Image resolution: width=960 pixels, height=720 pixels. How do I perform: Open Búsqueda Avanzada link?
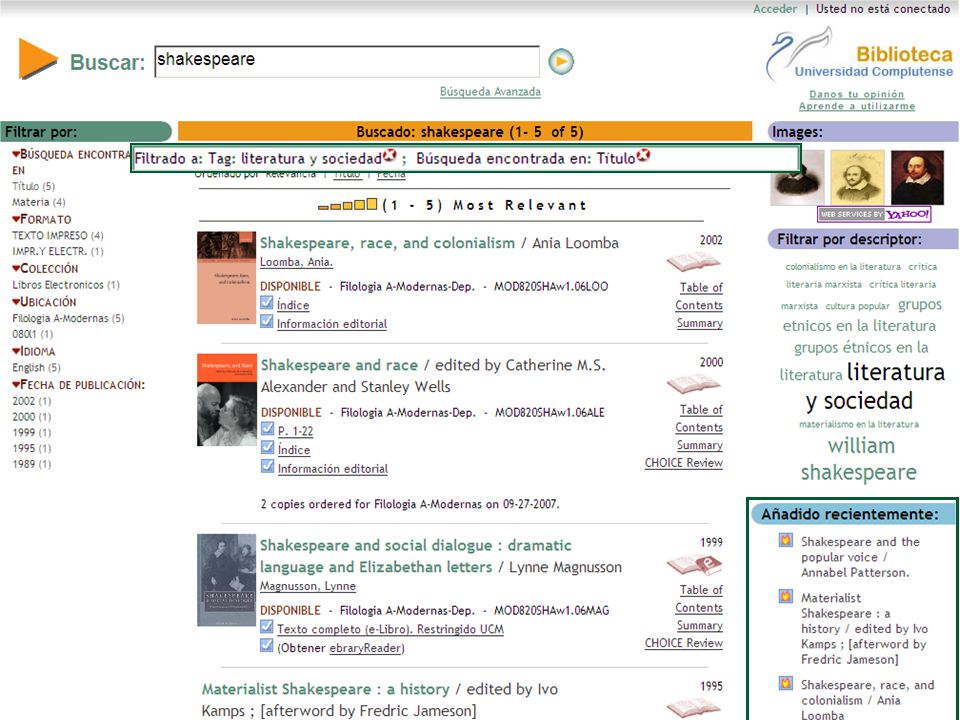point(490,92)
